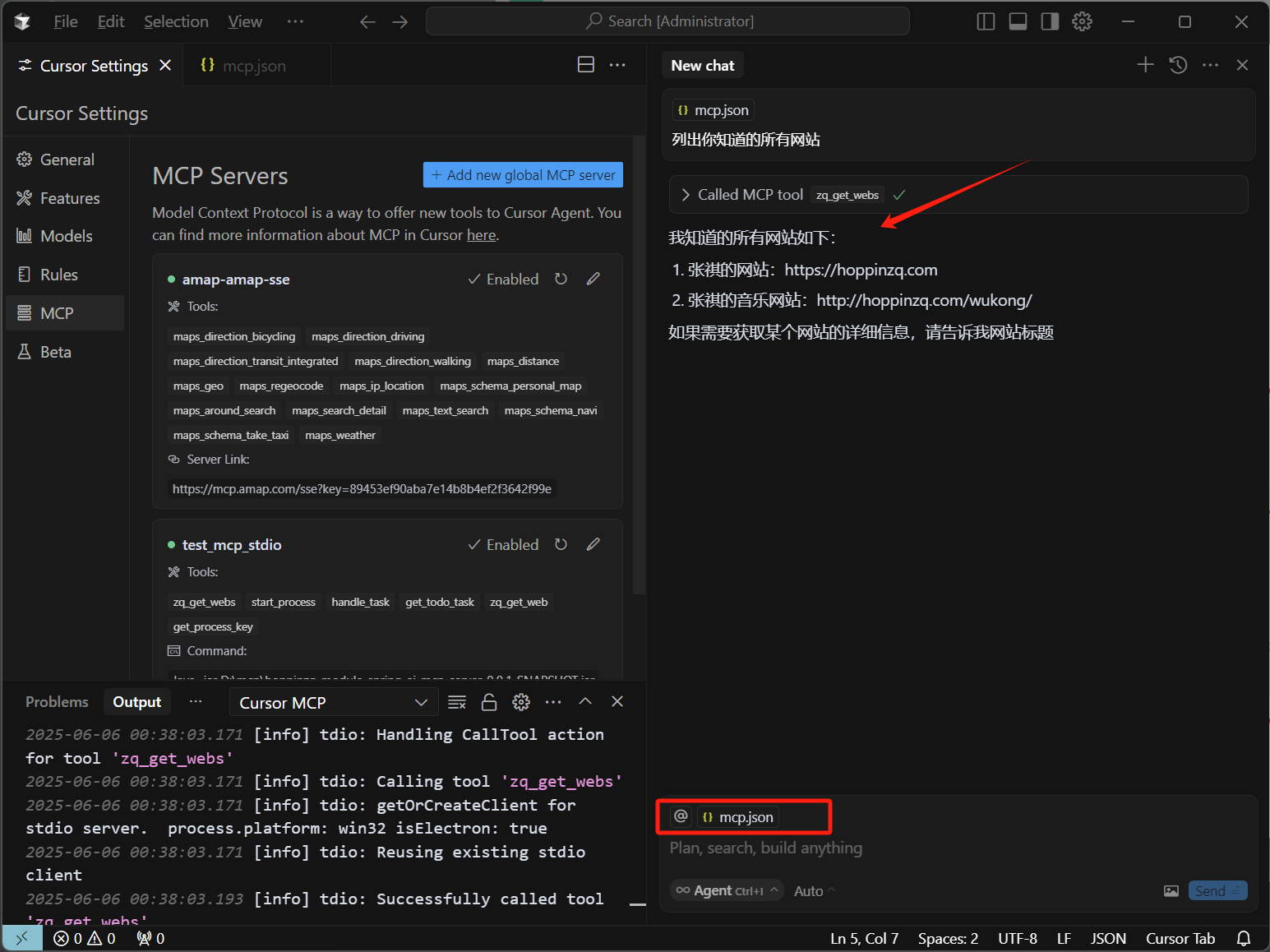This screenshot has height=952, width=1270.
Task: Open chat history
Action: [1178, 65]
